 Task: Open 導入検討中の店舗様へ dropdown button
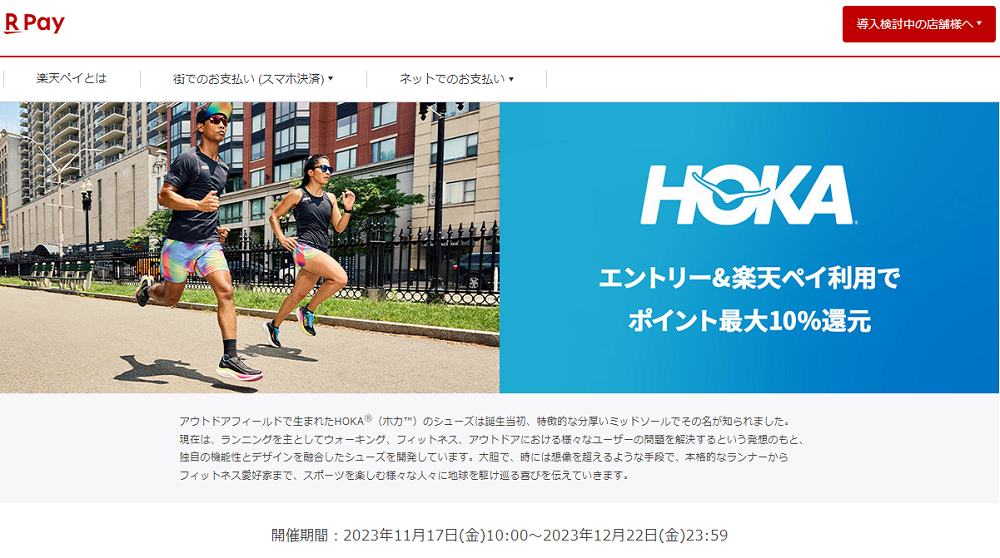pos(918,24)
